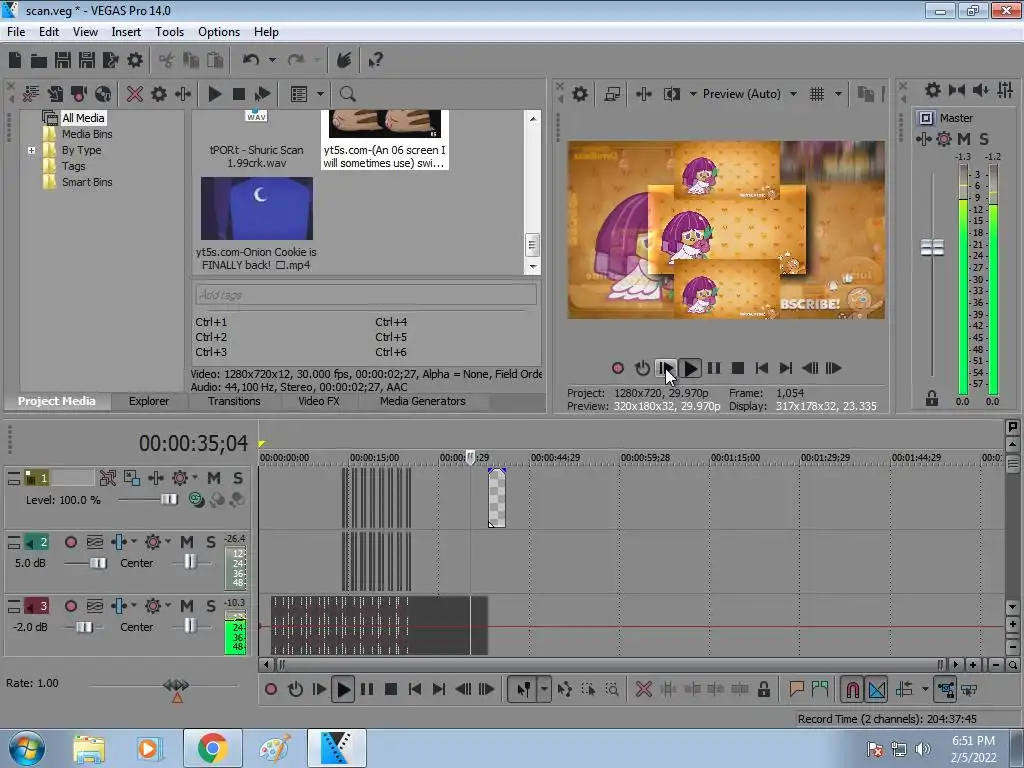
Task: Start preview of selected media in Project Media
Action: click(214, 94)
